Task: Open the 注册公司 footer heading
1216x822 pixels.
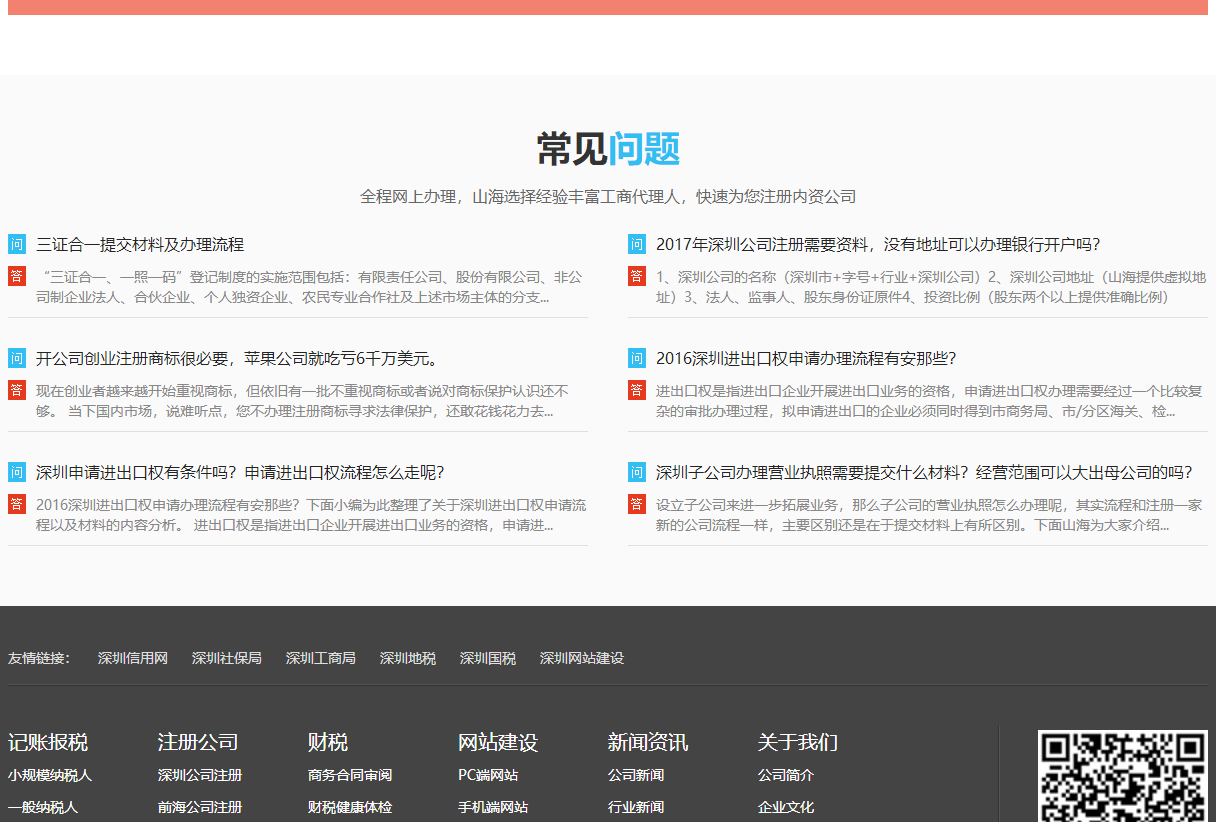Action: point(198,742)
